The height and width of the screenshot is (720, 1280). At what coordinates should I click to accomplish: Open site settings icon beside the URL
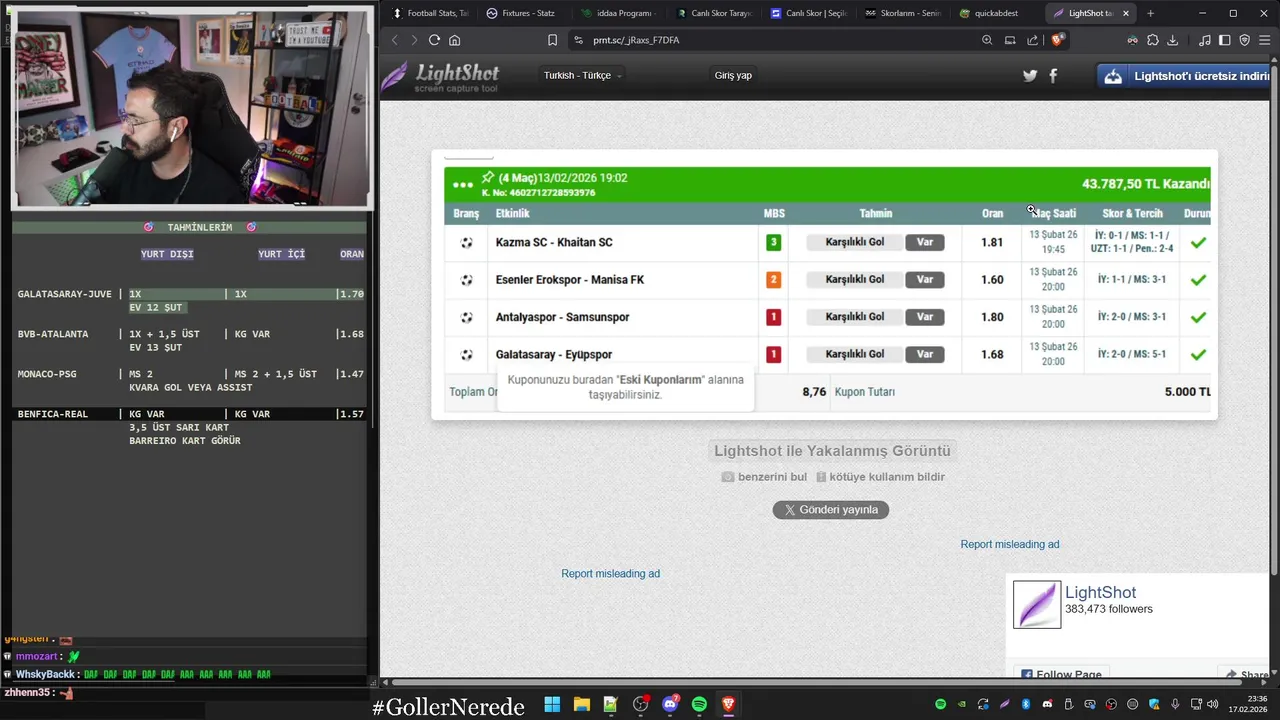point(578,40)
